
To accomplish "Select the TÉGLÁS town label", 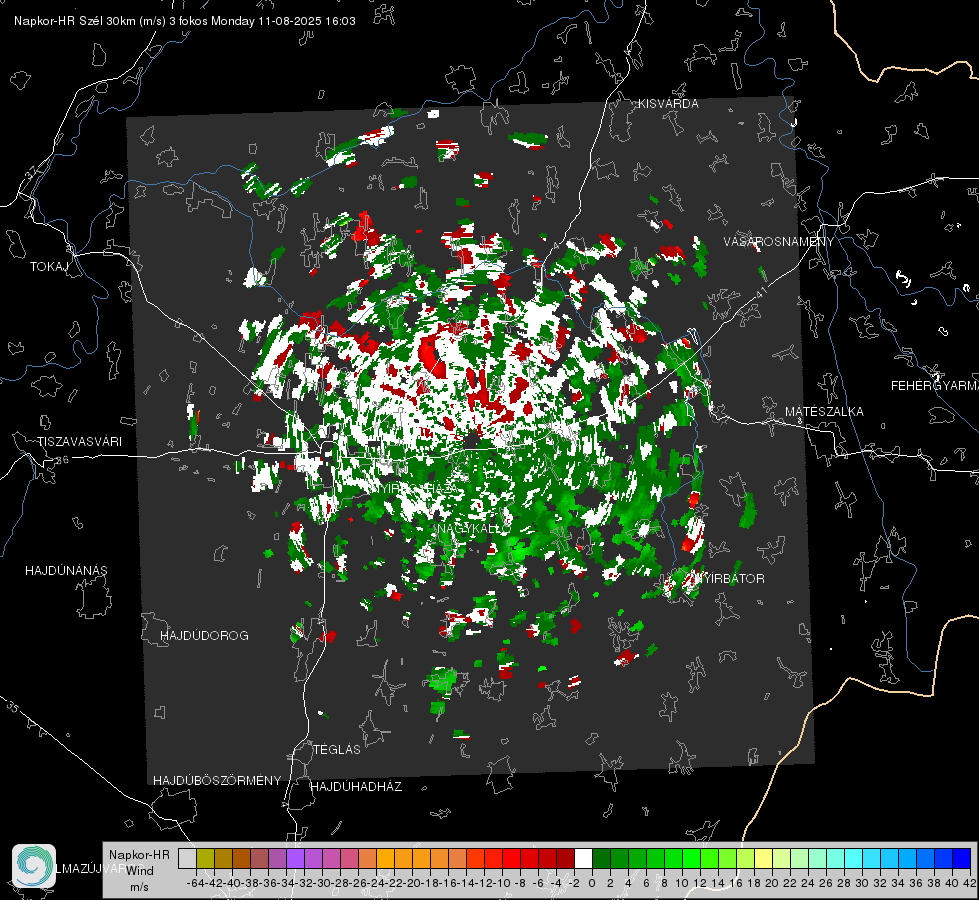I will 337,749.
